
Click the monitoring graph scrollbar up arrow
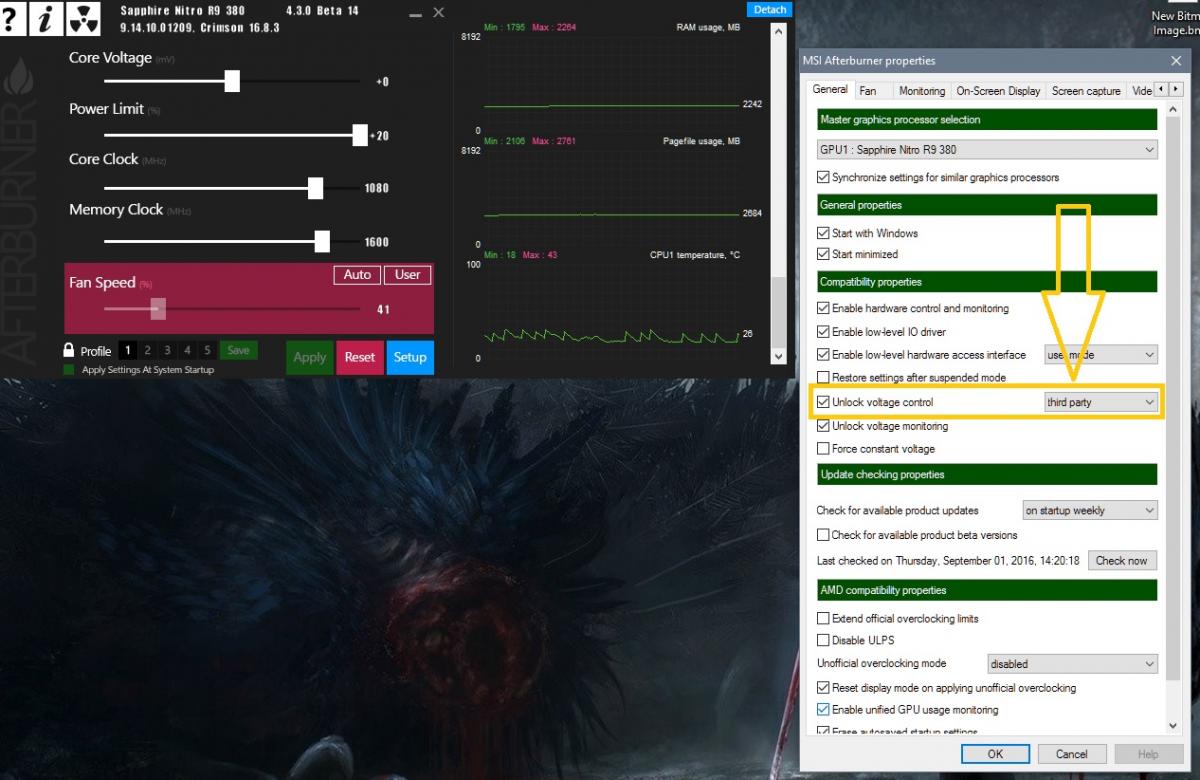(x=778, y=30)
